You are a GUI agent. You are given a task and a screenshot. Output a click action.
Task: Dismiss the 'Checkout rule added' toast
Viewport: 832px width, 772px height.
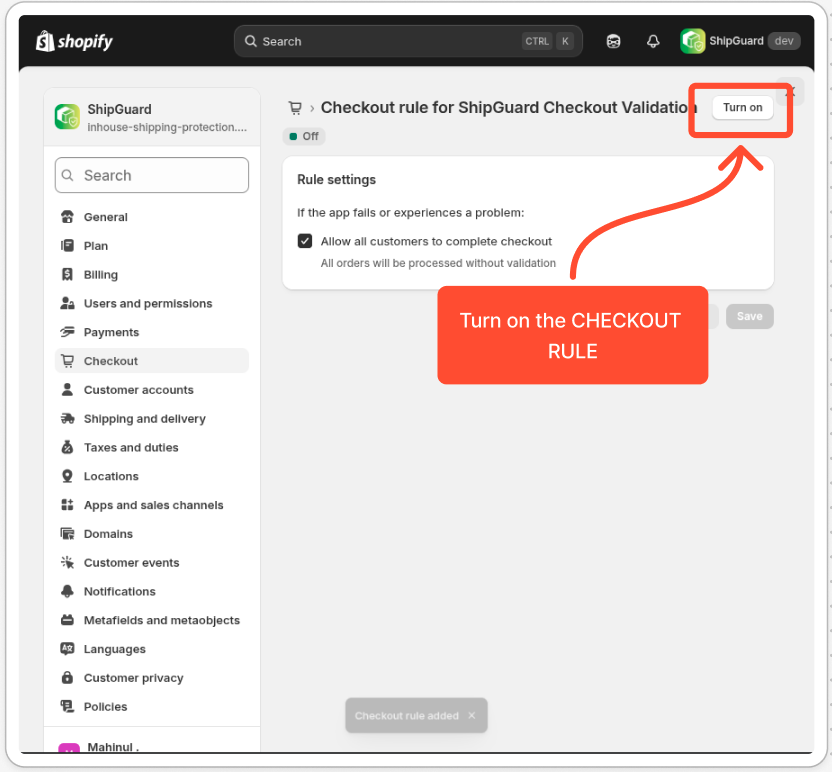[x=472, y=716]
